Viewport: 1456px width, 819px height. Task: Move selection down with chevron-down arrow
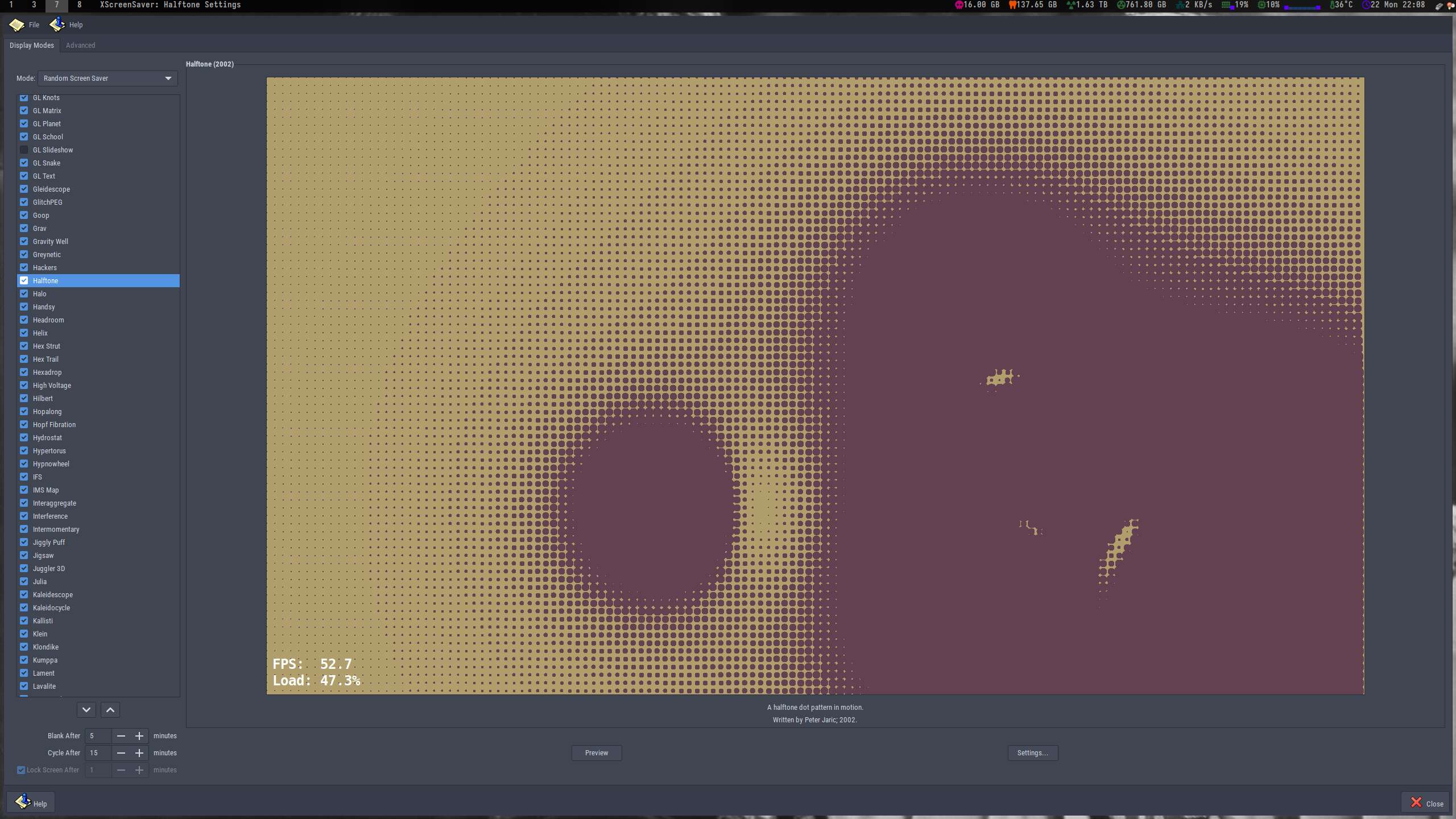tap(86, 710)
